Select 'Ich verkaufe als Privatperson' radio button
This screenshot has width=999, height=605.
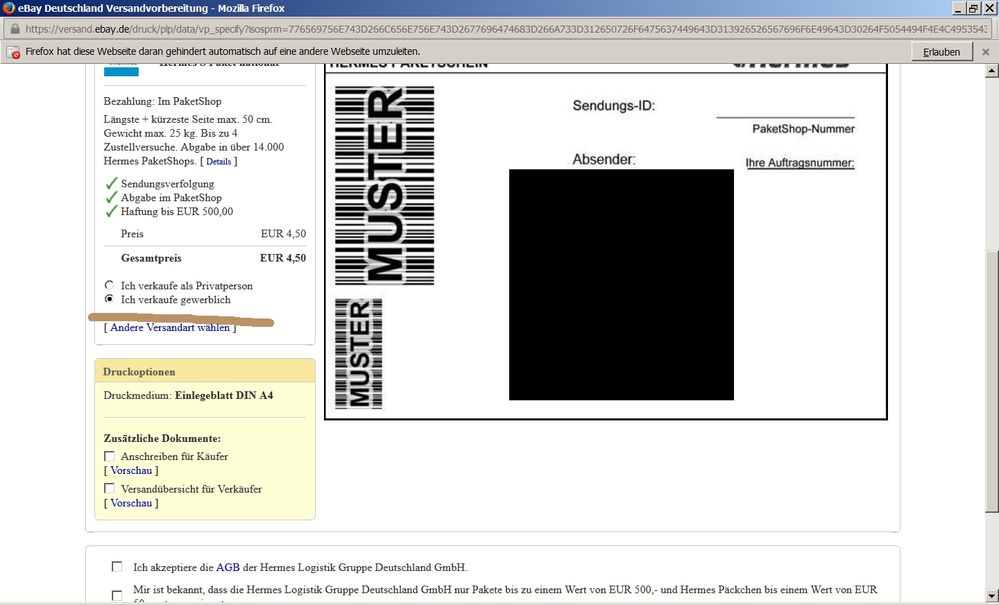[x=110, y=286]
